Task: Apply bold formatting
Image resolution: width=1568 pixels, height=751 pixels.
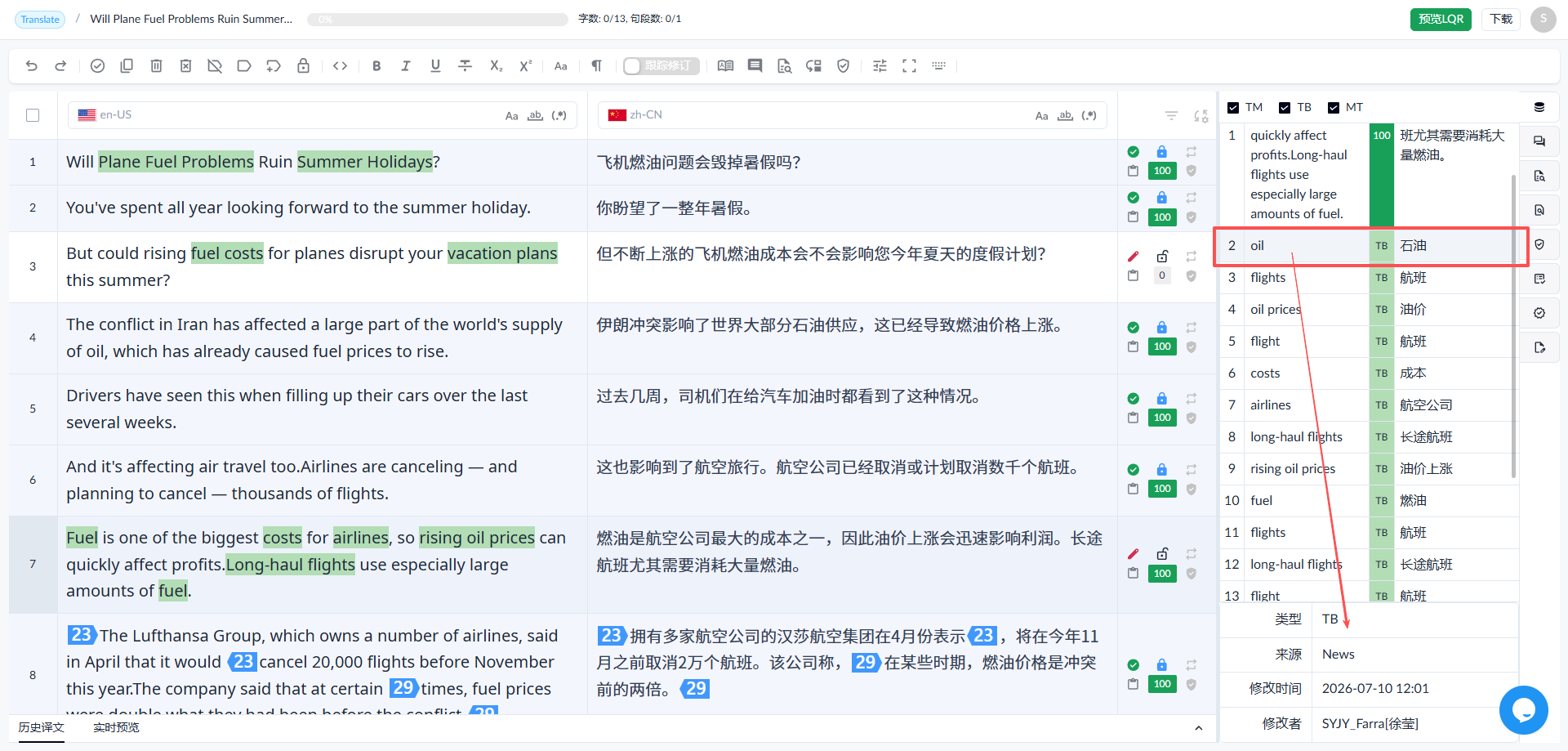Action: [x=376, y=66]
